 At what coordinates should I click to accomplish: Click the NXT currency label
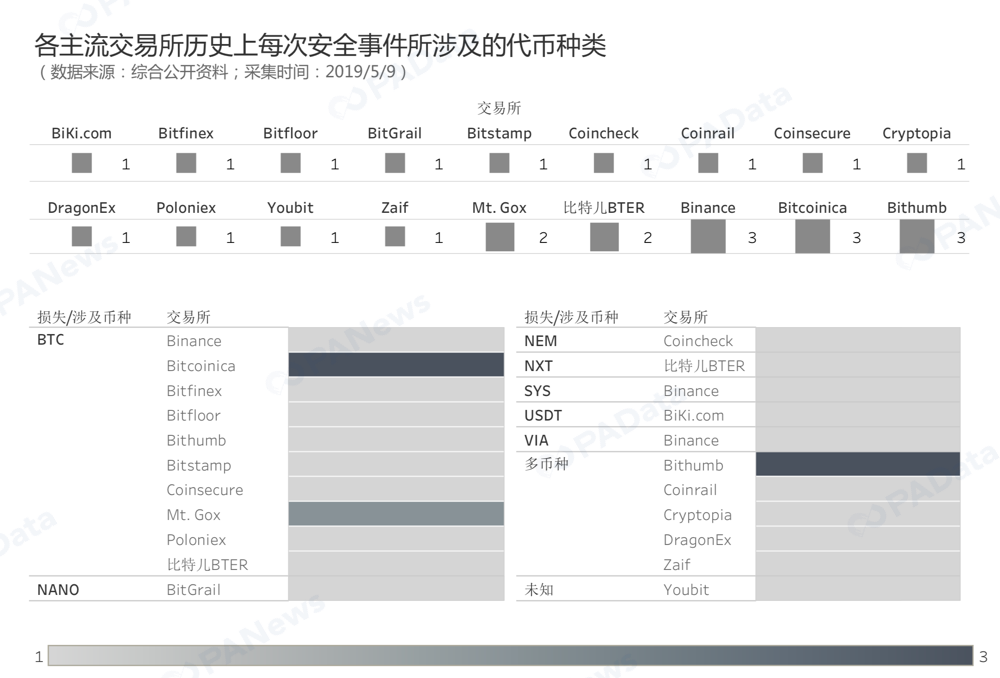coord(538,365)
